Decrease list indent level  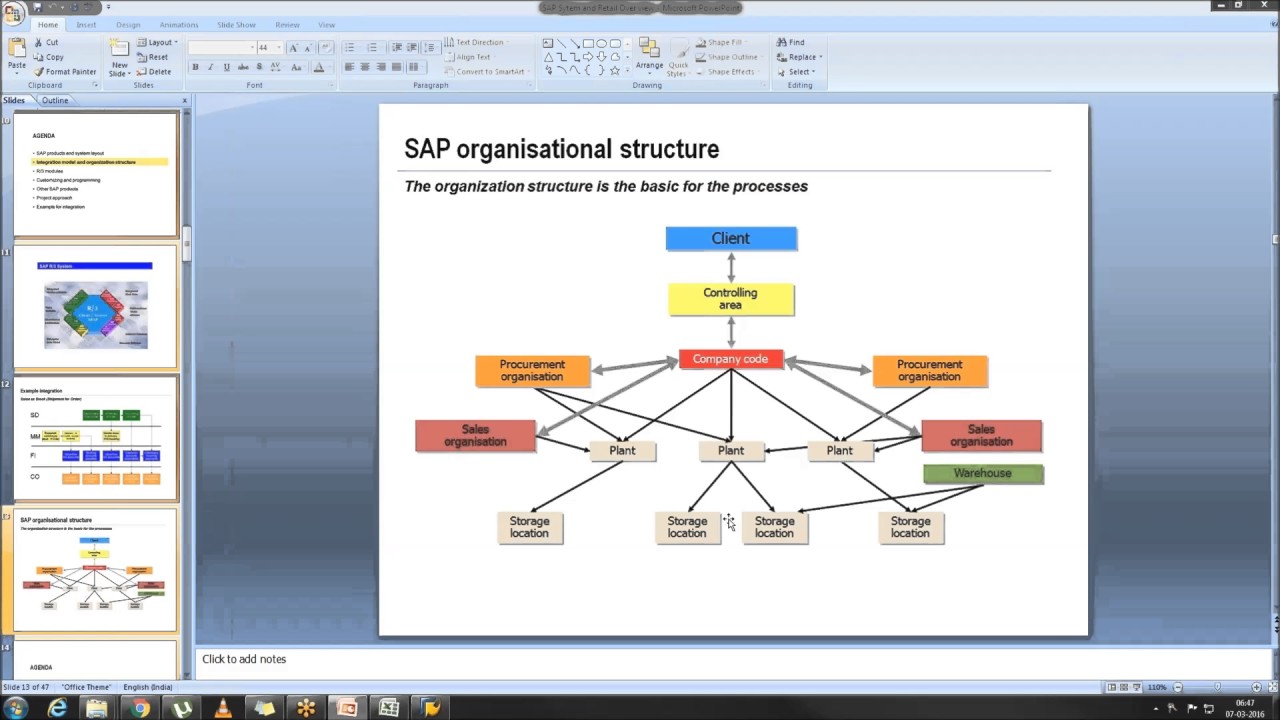pos(397,47)
